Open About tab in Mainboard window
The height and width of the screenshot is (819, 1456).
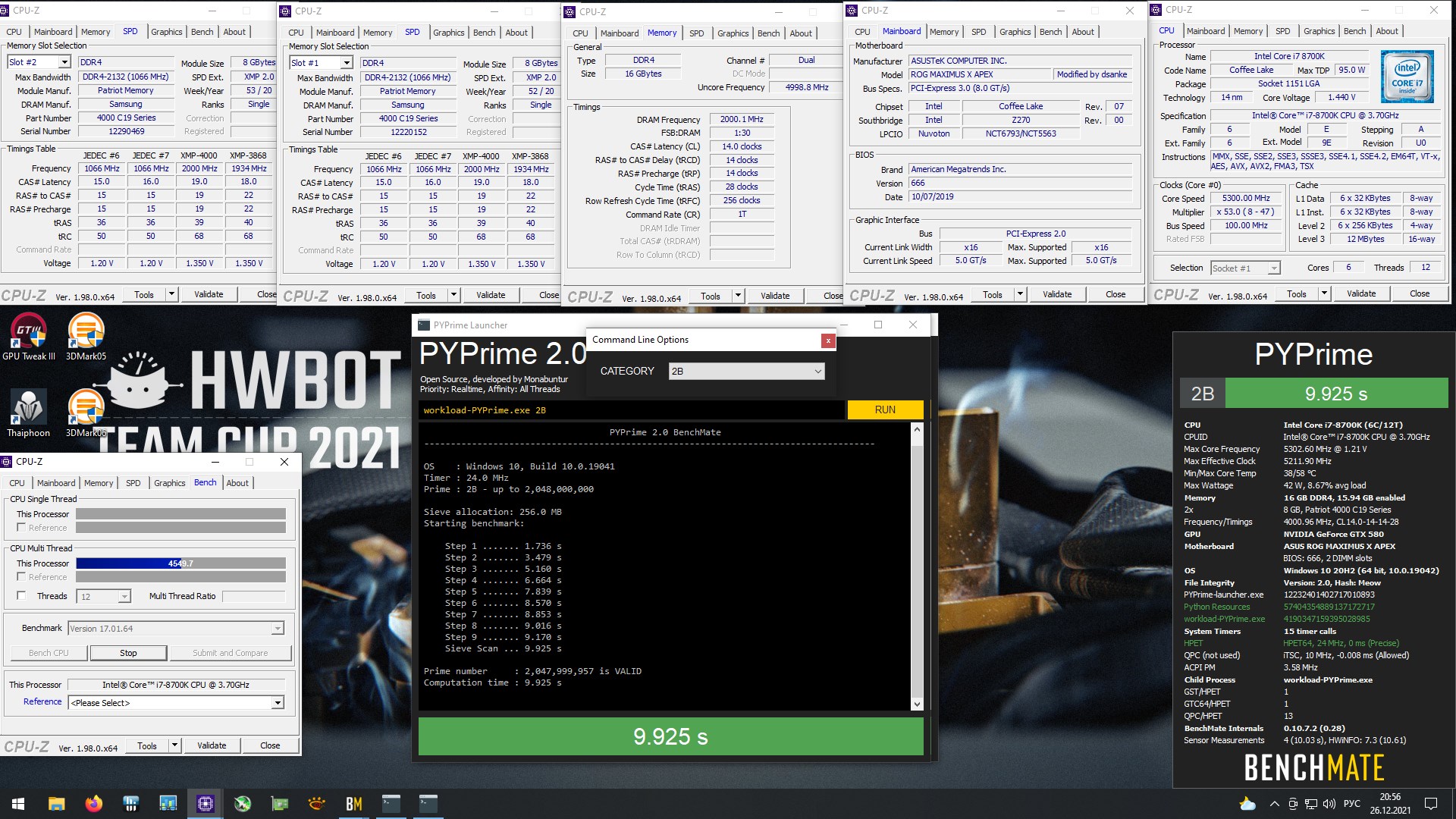[1083, 32]
